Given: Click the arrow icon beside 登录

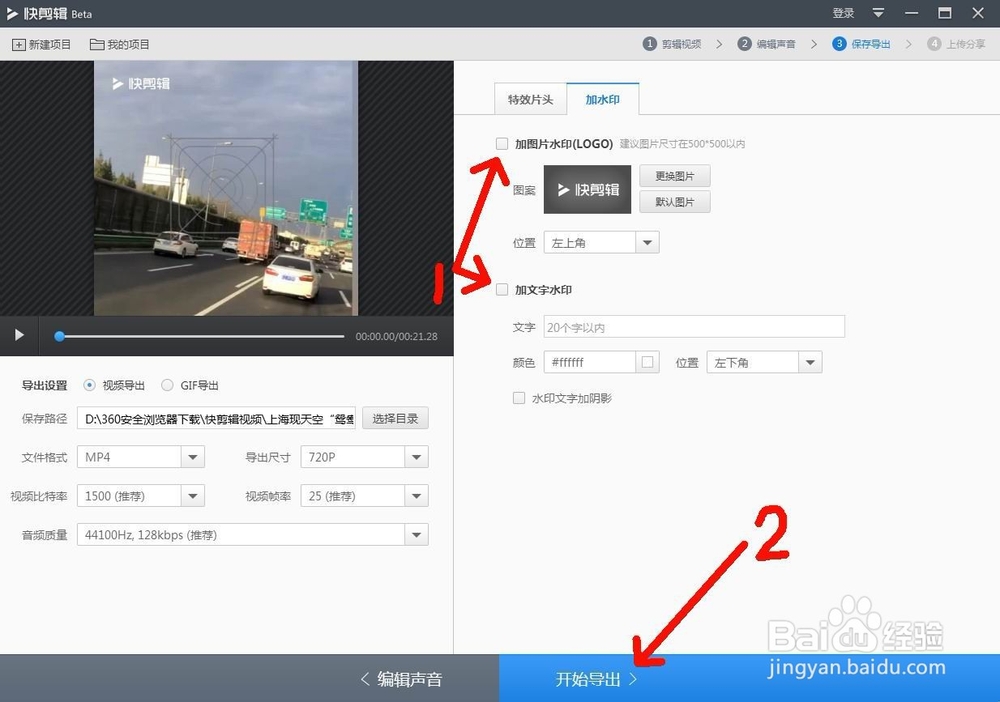Looking at the screenshot, I should 878,13.
